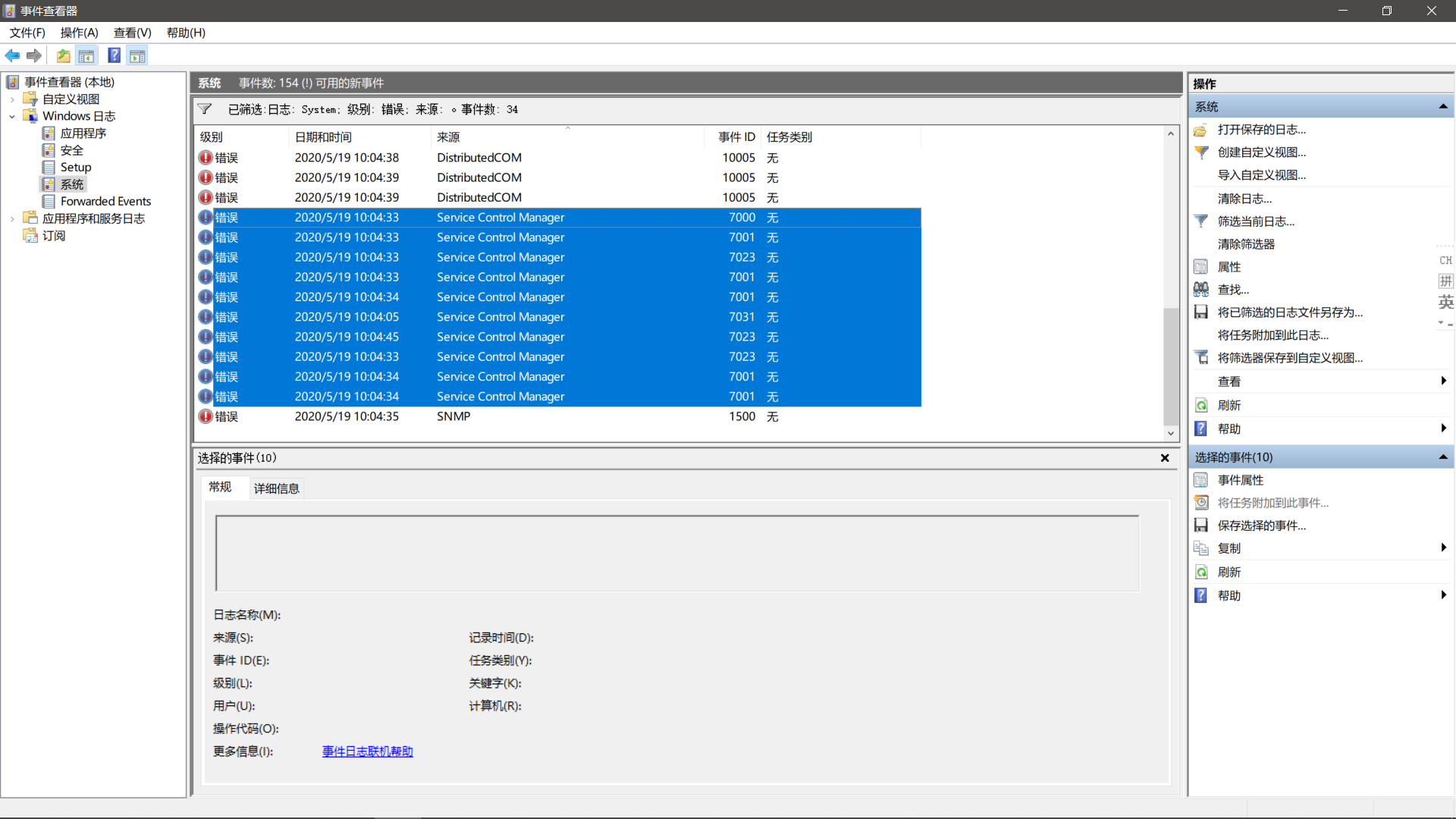Open 事件日志联机帮助 link
This screenshot has width=1456, height=819.
(x=367, y=752)
